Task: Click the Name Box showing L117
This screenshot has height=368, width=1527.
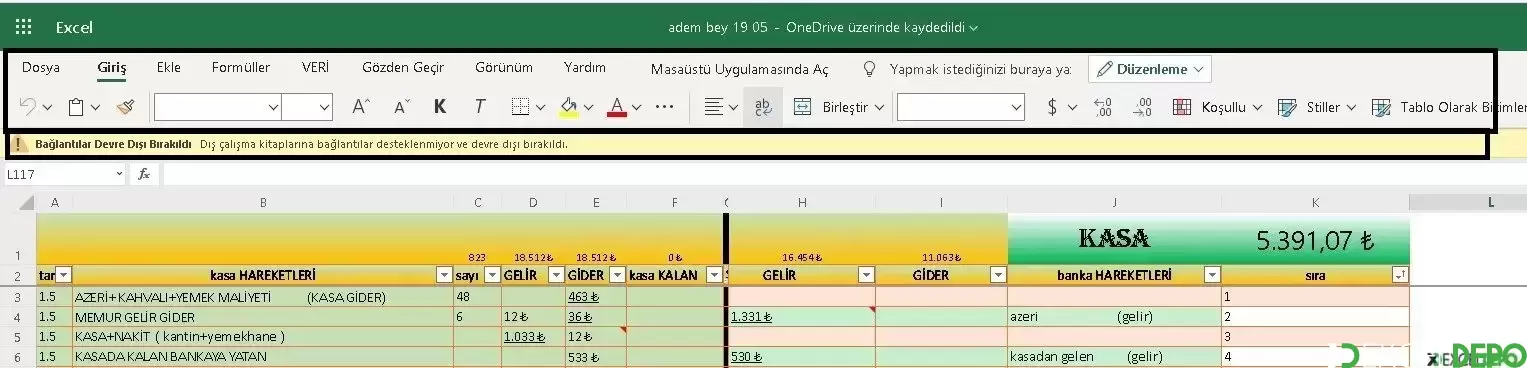Action: [x=64, y=174]
